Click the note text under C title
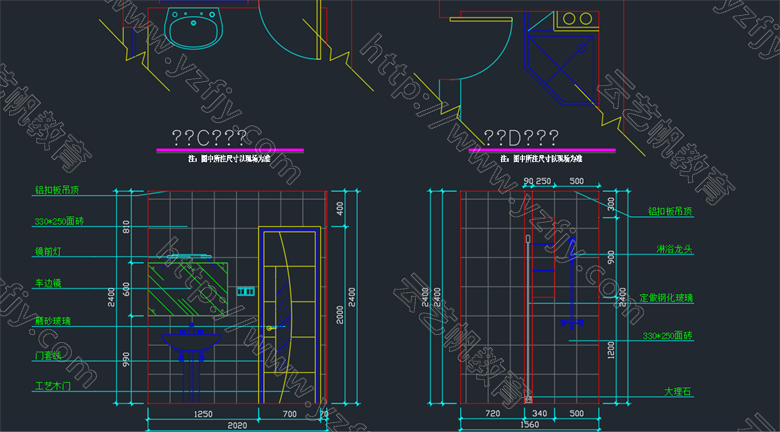Viewport: 780px width, 432px height. (229, 159)
